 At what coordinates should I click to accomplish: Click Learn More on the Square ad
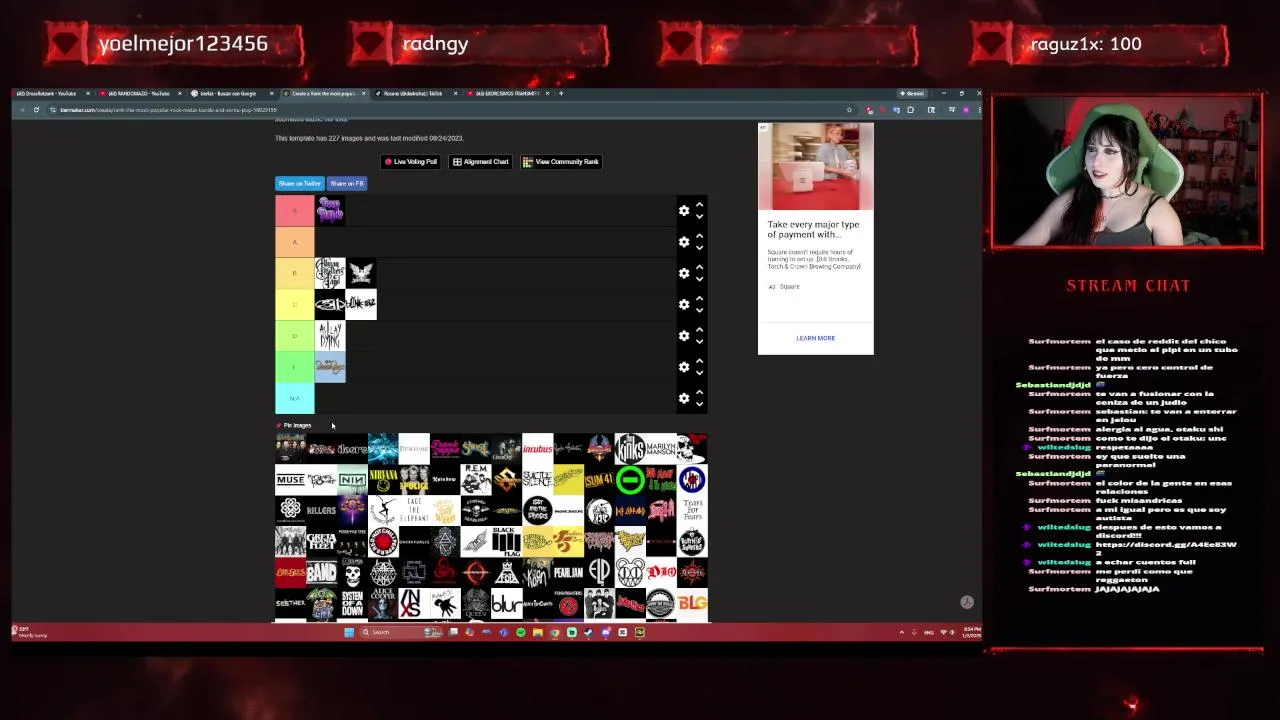[815, 338]
